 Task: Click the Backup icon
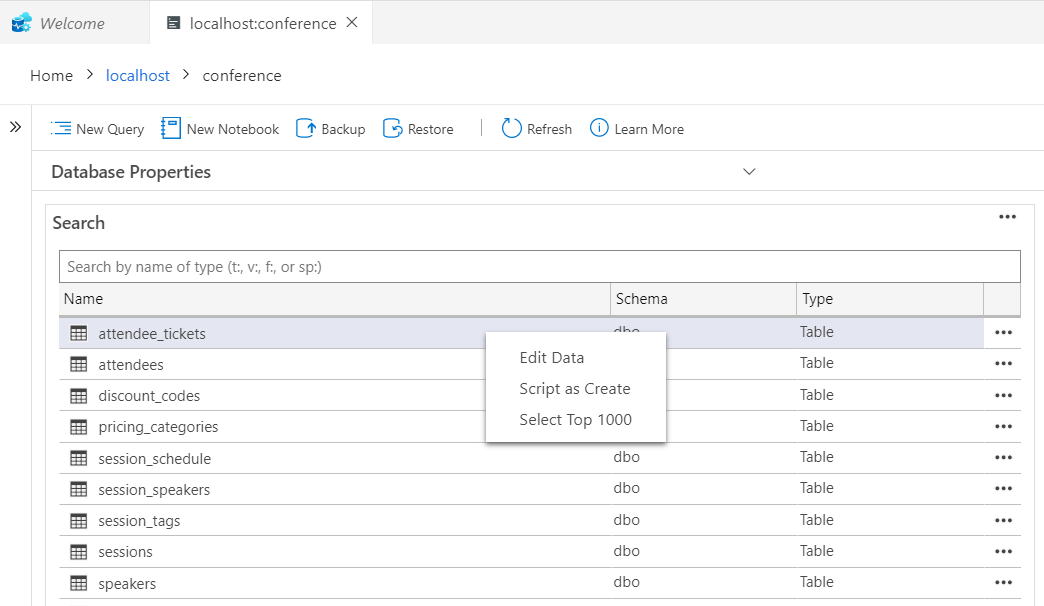point(306,128)
